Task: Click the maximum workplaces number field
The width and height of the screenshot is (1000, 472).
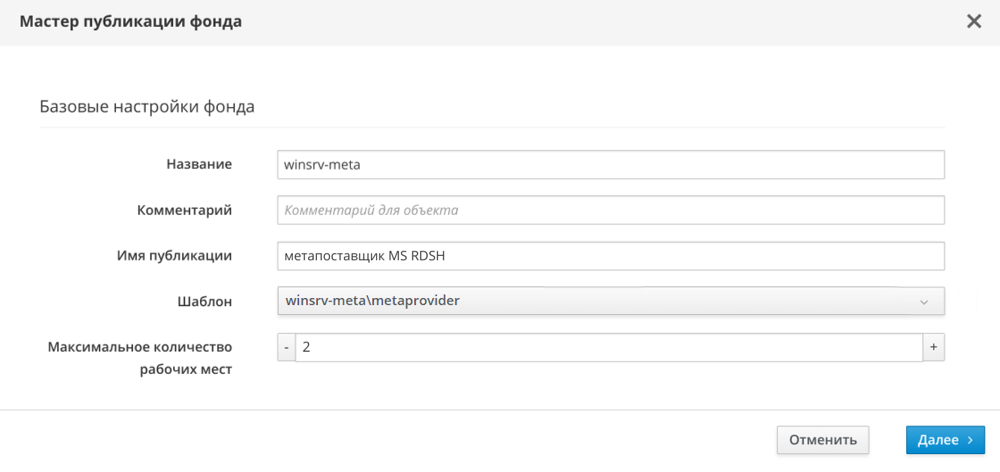Action: coord(608,347)
